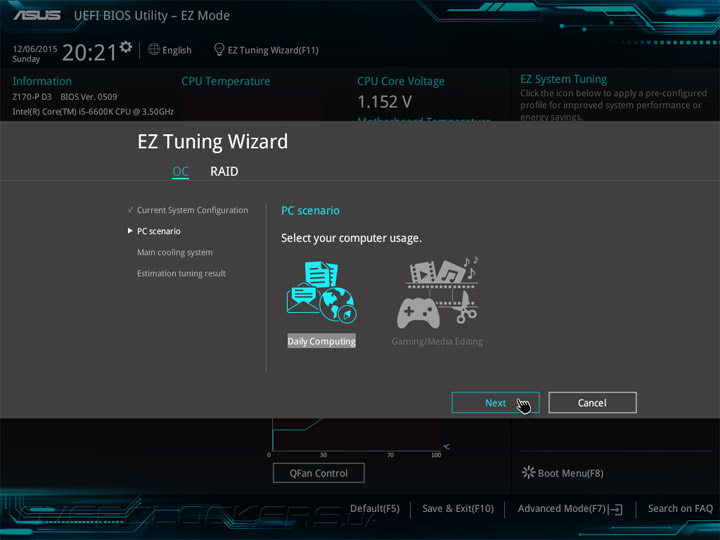Click the Cancel button
Image resolution: width=720 pixels, height=540 pixels.
pyautogui.click(x=592, y=403)
